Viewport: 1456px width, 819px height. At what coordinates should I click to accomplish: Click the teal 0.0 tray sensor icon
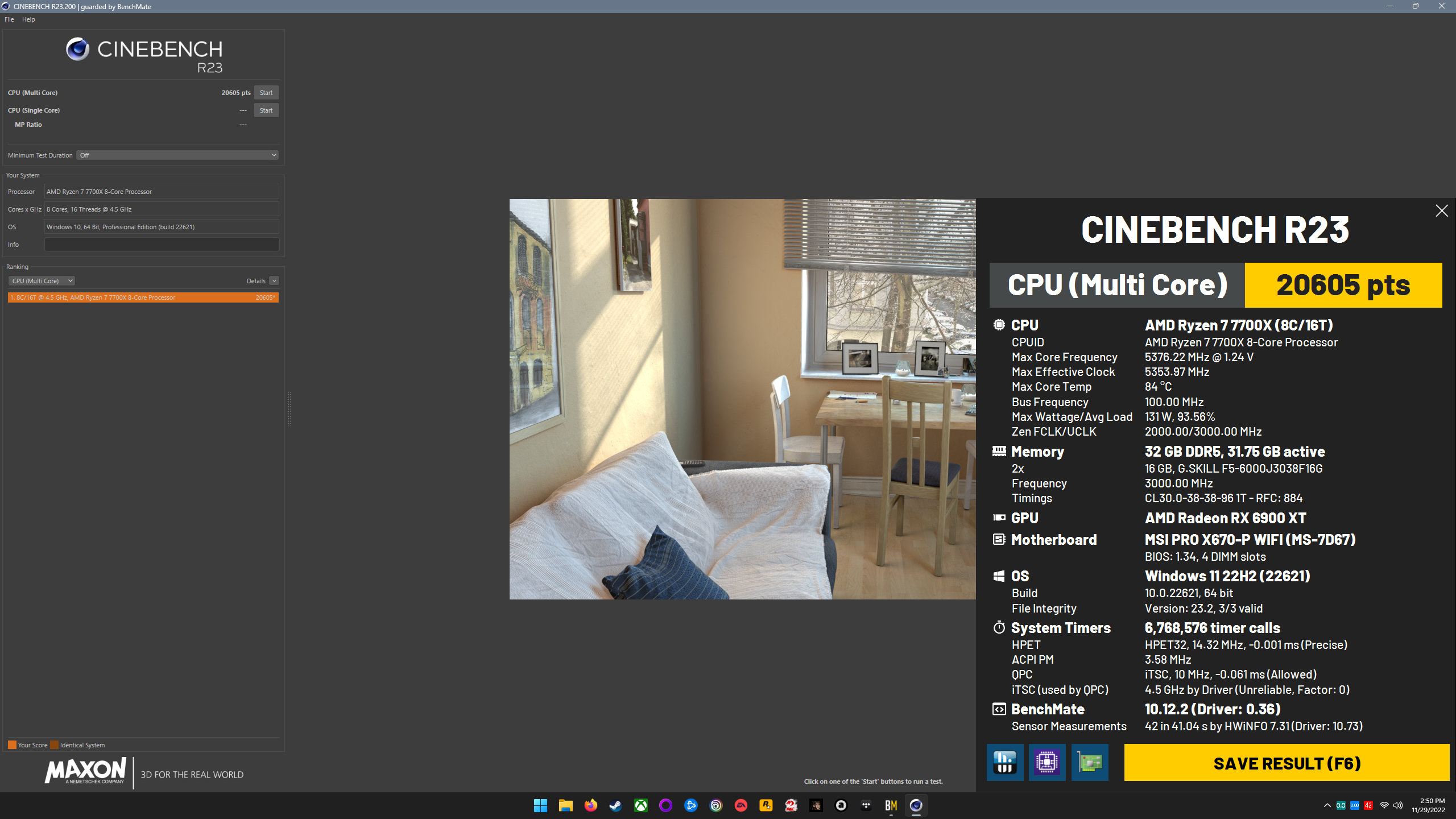(1341, 805)
